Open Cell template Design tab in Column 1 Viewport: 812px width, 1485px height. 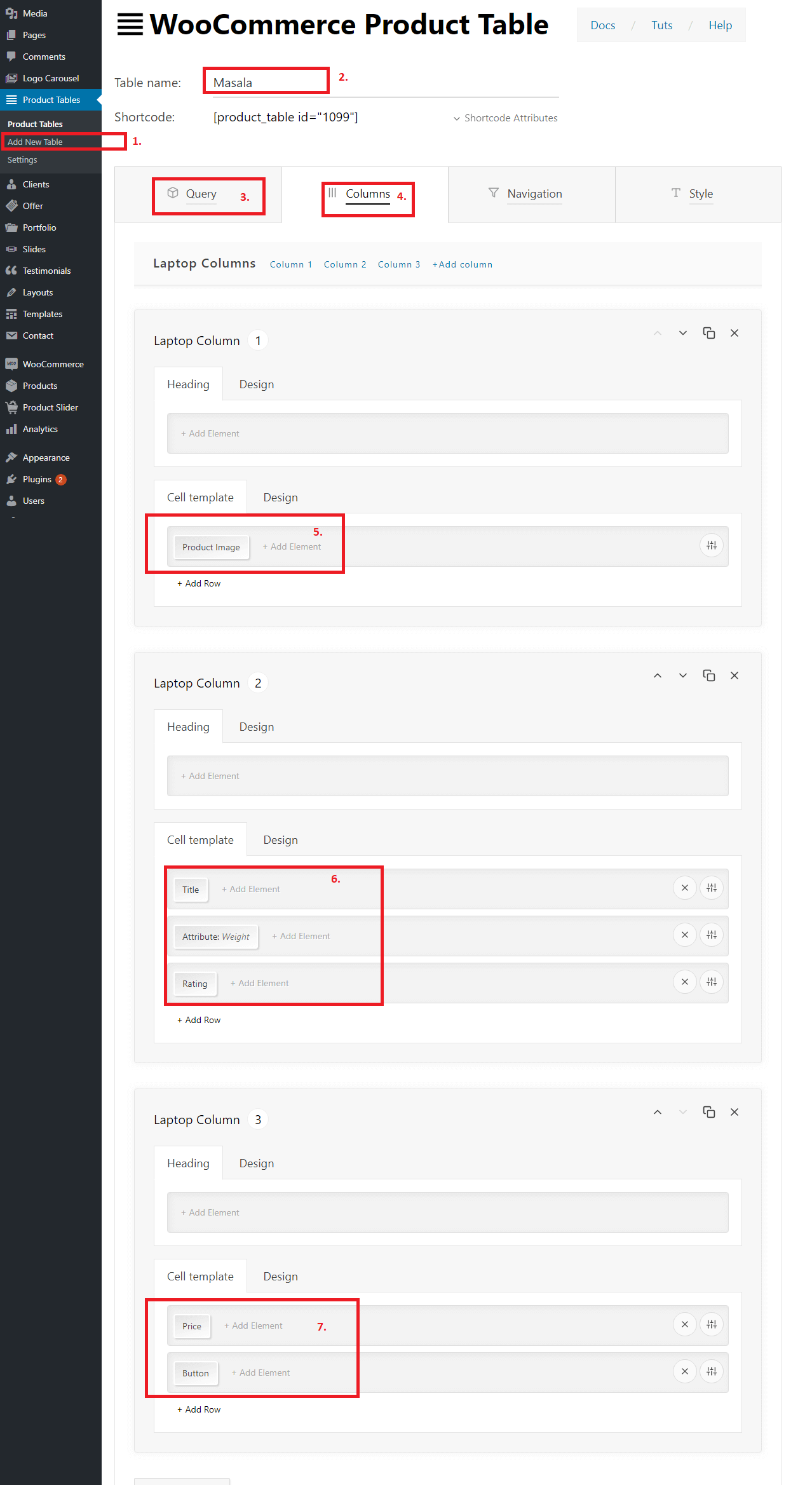click(281, 498)
